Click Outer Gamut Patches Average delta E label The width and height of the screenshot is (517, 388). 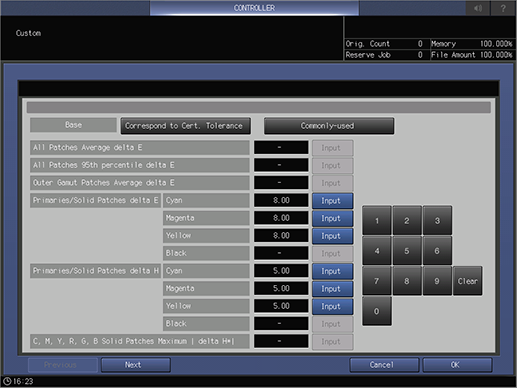[140, 183]
